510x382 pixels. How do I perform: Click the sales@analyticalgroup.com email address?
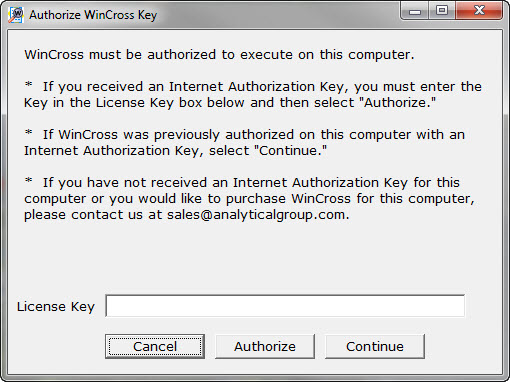[256, 215]
